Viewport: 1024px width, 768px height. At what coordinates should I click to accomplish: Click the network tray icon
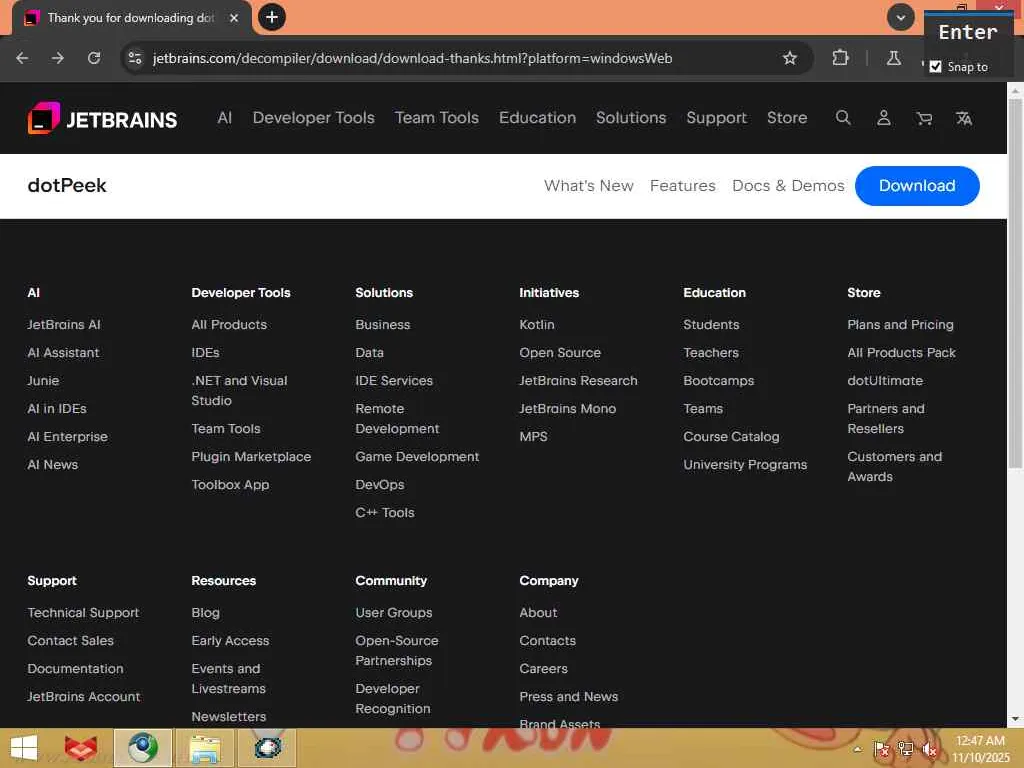[905, 749]
